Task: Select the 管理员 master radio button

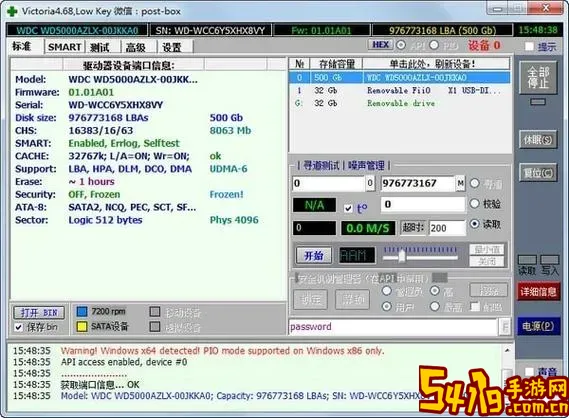Action: coord(387,291)
